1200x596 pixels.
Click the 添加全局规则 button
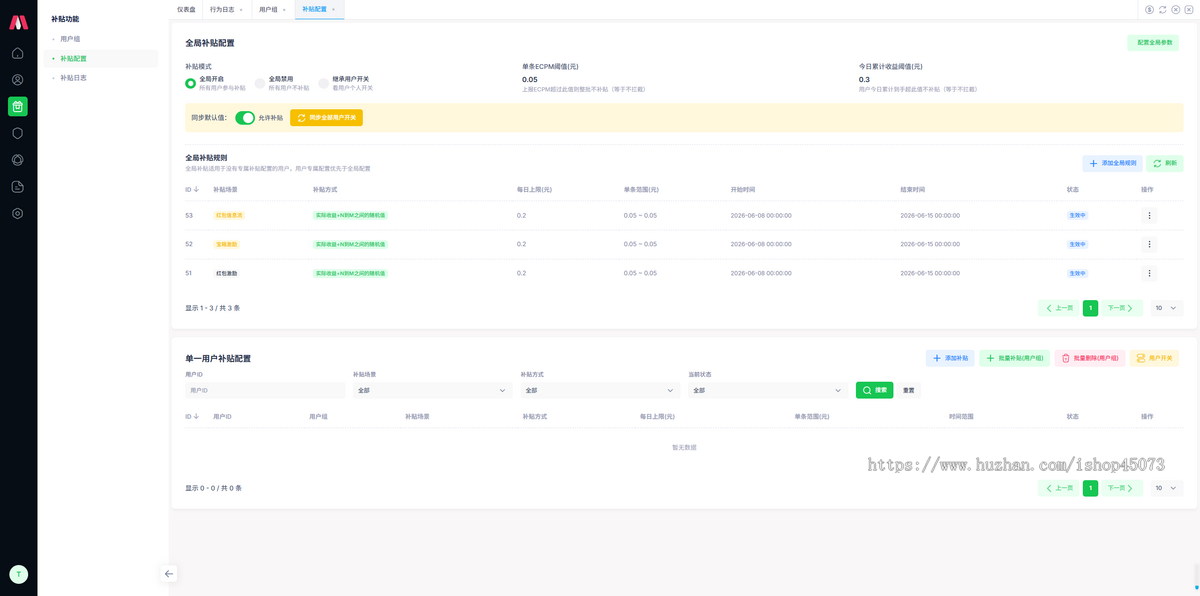[1112, 163]
